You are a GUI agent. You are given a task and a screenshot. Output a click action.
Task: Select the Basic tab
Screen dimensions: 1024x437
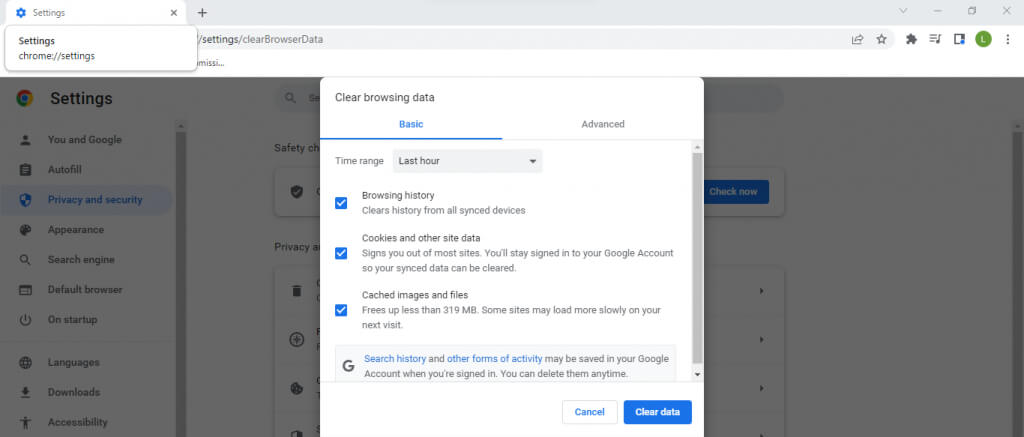[411, 124]
